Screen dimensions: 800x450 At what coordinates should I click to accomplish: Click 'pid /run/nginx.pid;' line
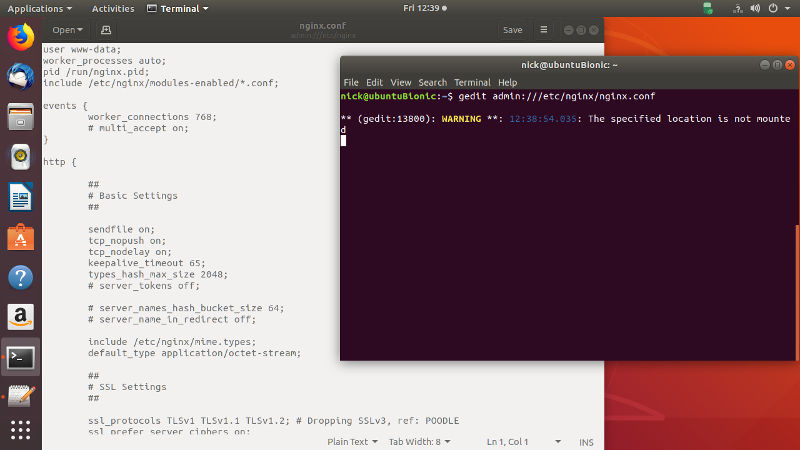pos(96,72)
